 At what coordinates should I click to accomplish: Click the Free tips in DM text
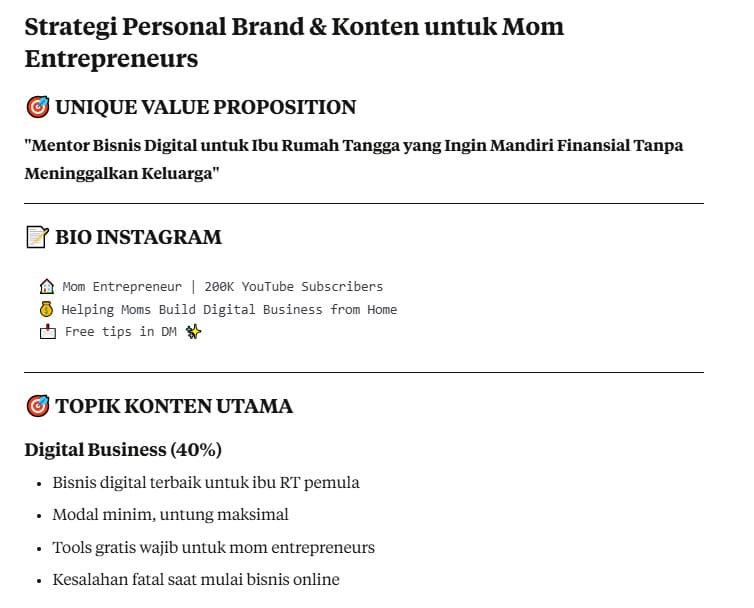122,331
